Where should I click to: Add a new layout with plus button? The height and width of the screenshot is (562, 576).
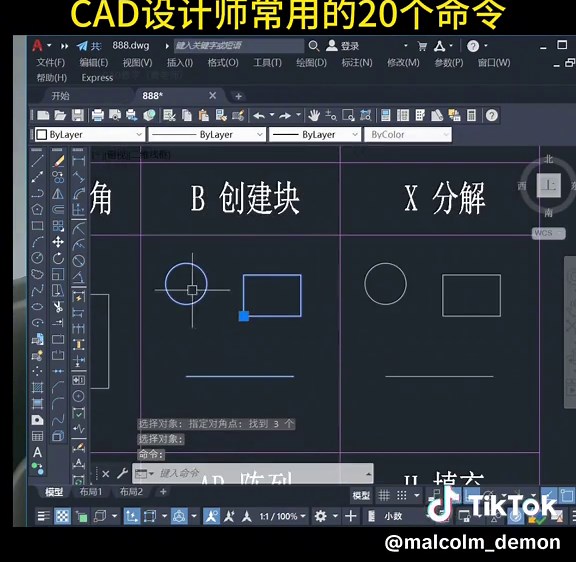click(x=163, y=491)
